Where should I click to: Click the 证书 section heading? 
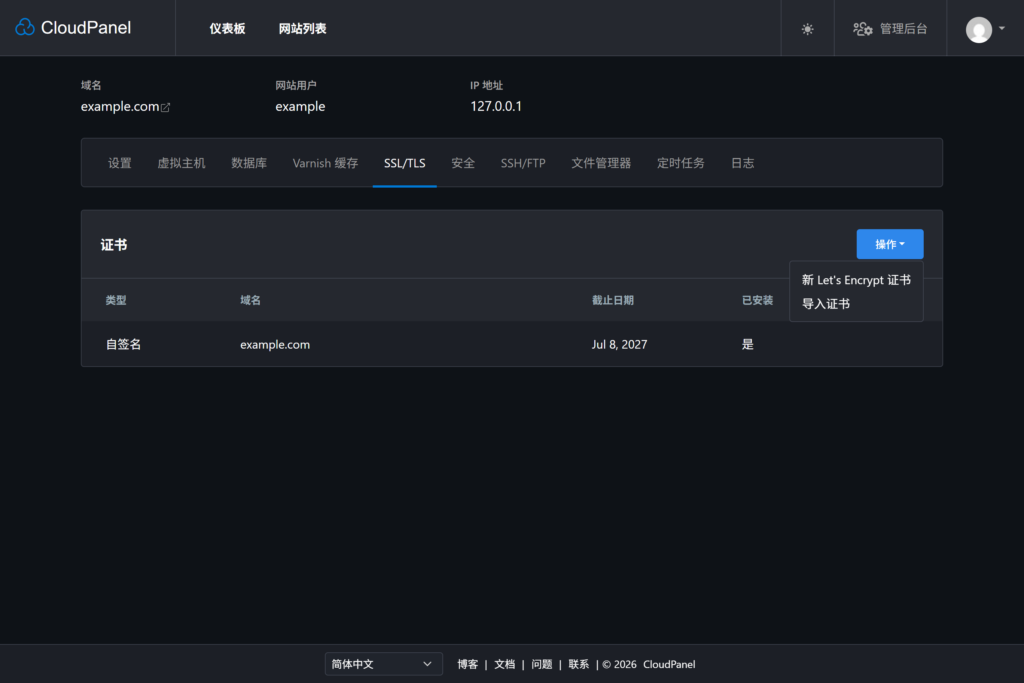pyautogui.click(x=114, y=245)
